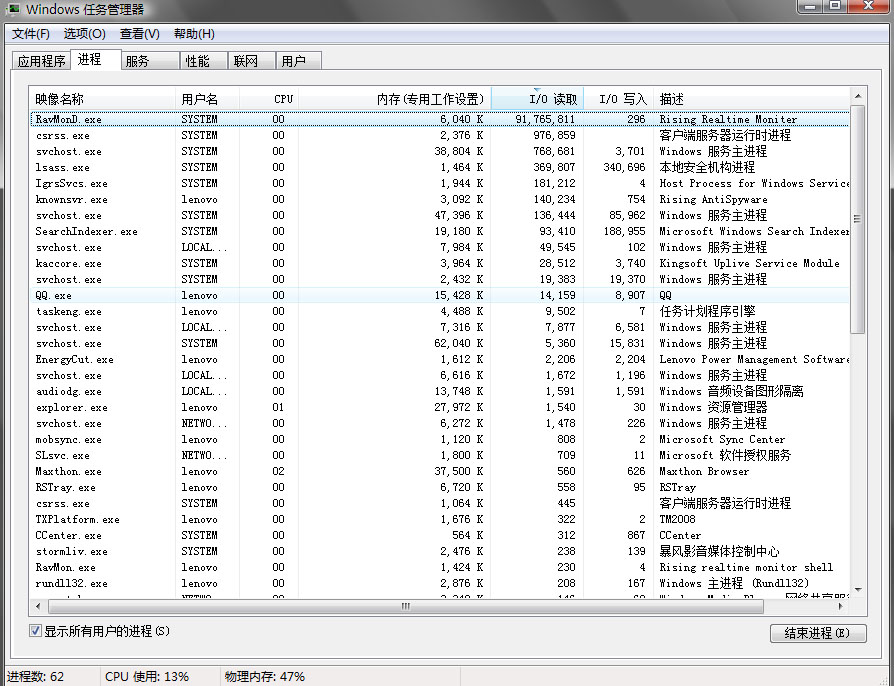894x686 pixels.
Task: Select the SearchIndexer.exe process row
Action: coord(439,231)
